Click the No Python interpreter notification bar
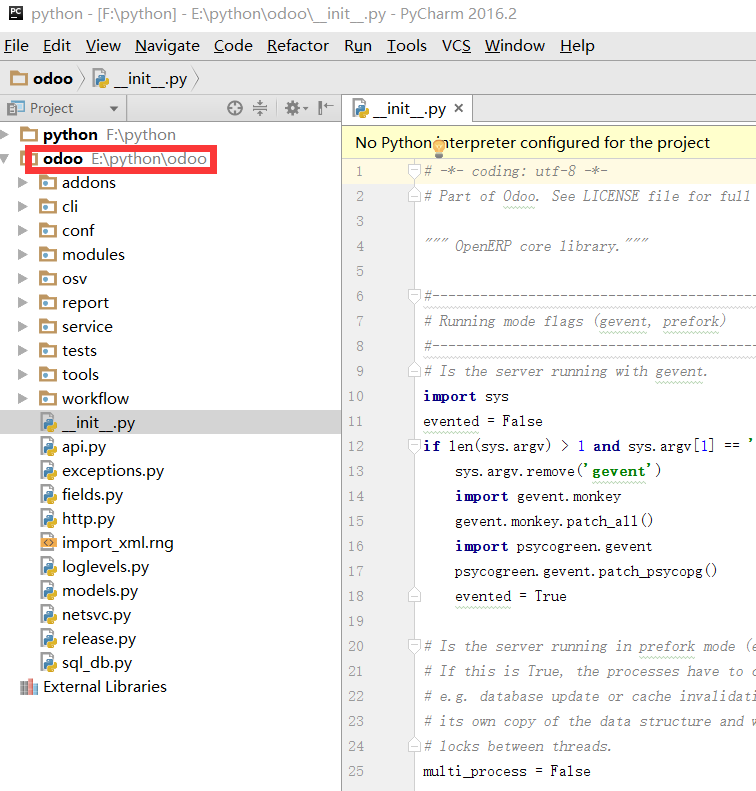The width and height of the screenshot is (756, 791). tap(549, 143)
